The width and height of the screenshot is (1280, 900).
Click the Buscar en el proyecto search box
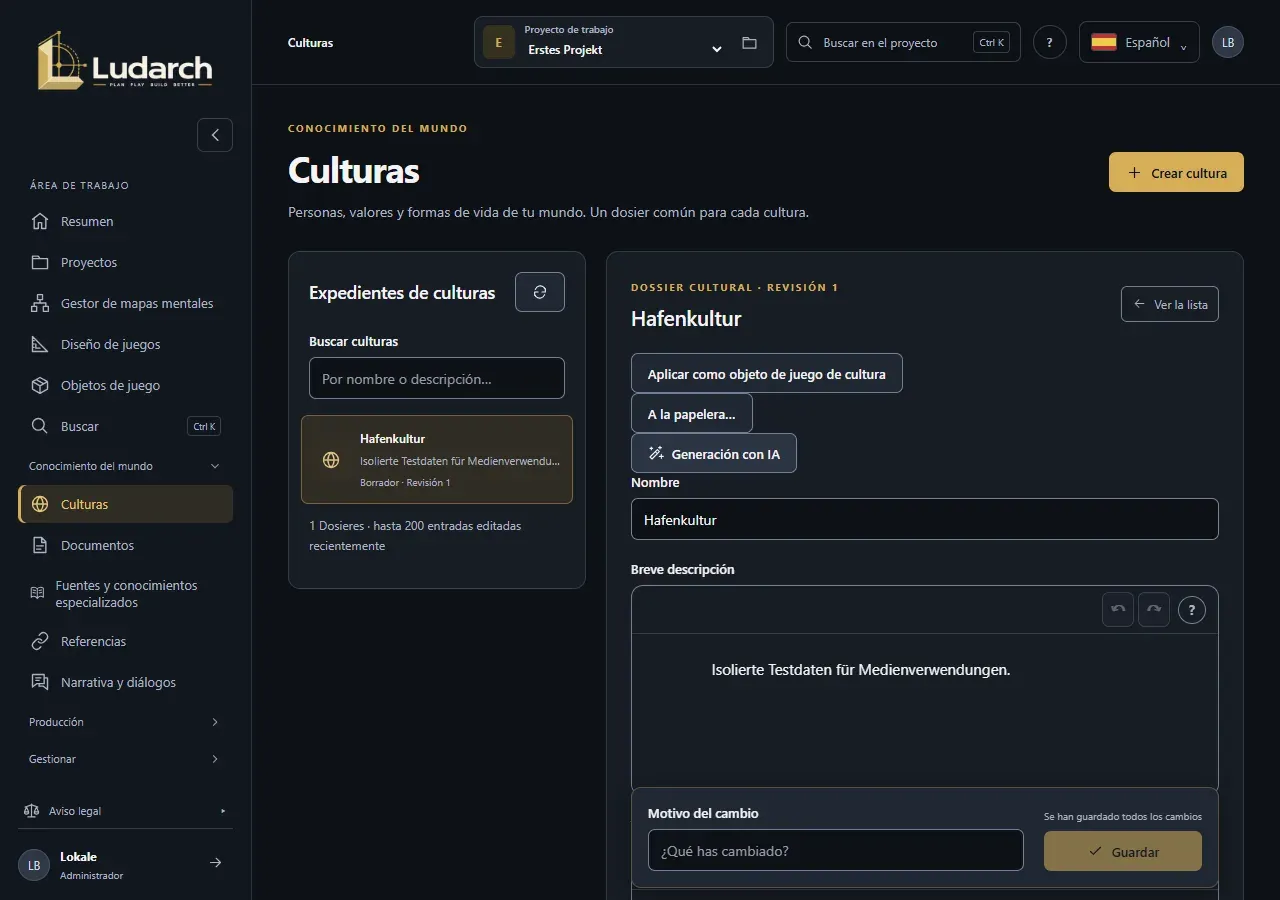click(903, 42)
